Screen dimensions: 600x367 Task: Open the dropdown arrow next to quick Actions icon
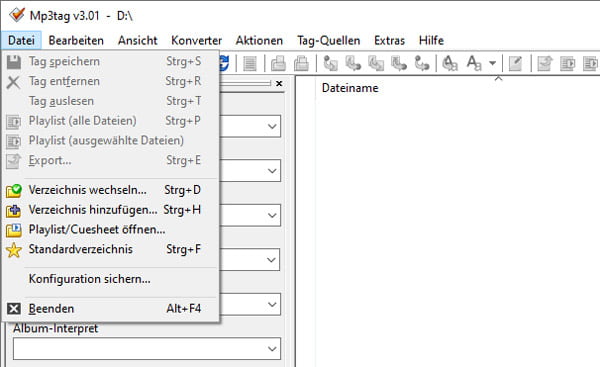[x=492, y=64]
